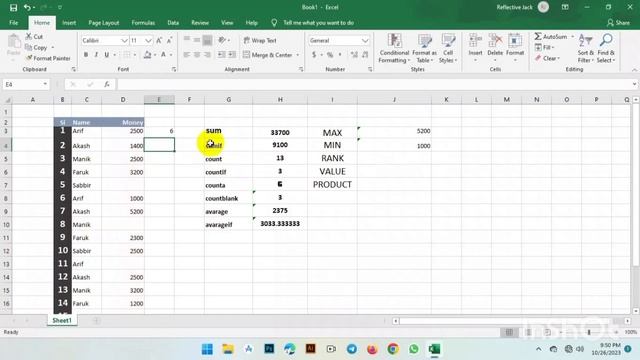
Task: Open the Calibri font name dropdown
Action: (x=124, y=40)
